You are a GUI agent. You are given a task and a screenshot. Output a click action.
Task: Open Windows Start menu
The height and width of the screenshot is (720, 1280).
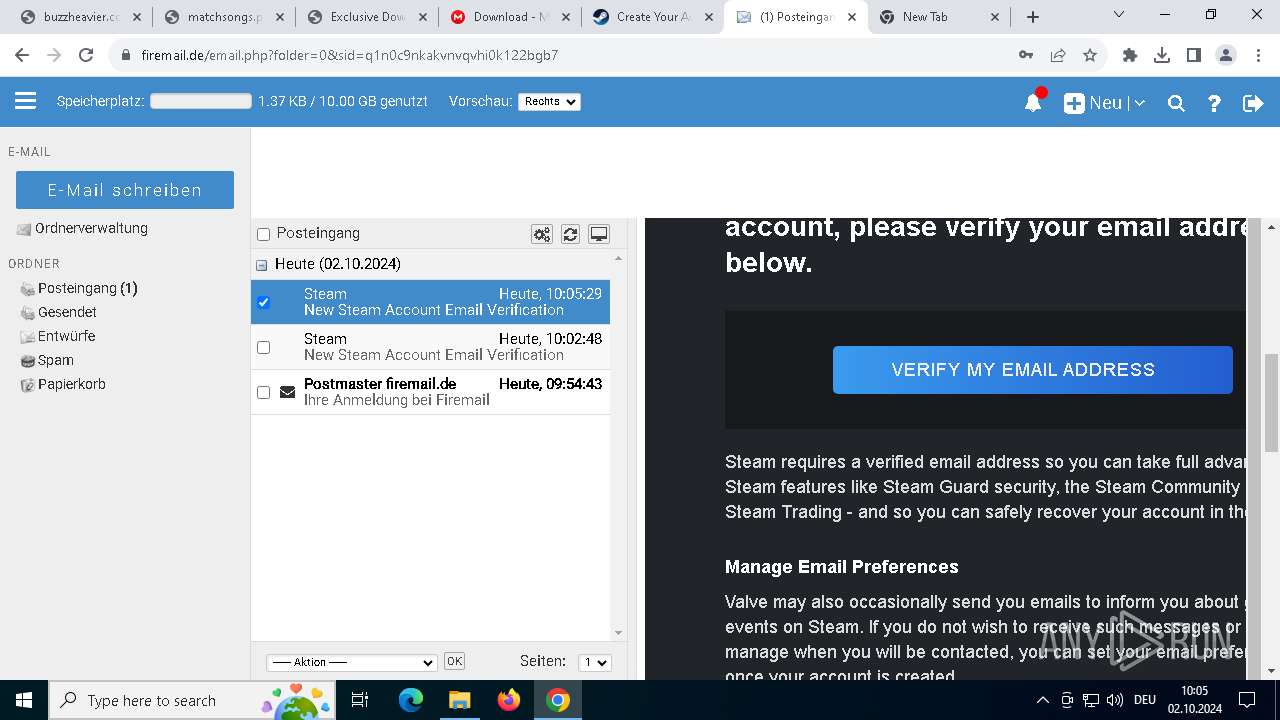click(24, 700)
